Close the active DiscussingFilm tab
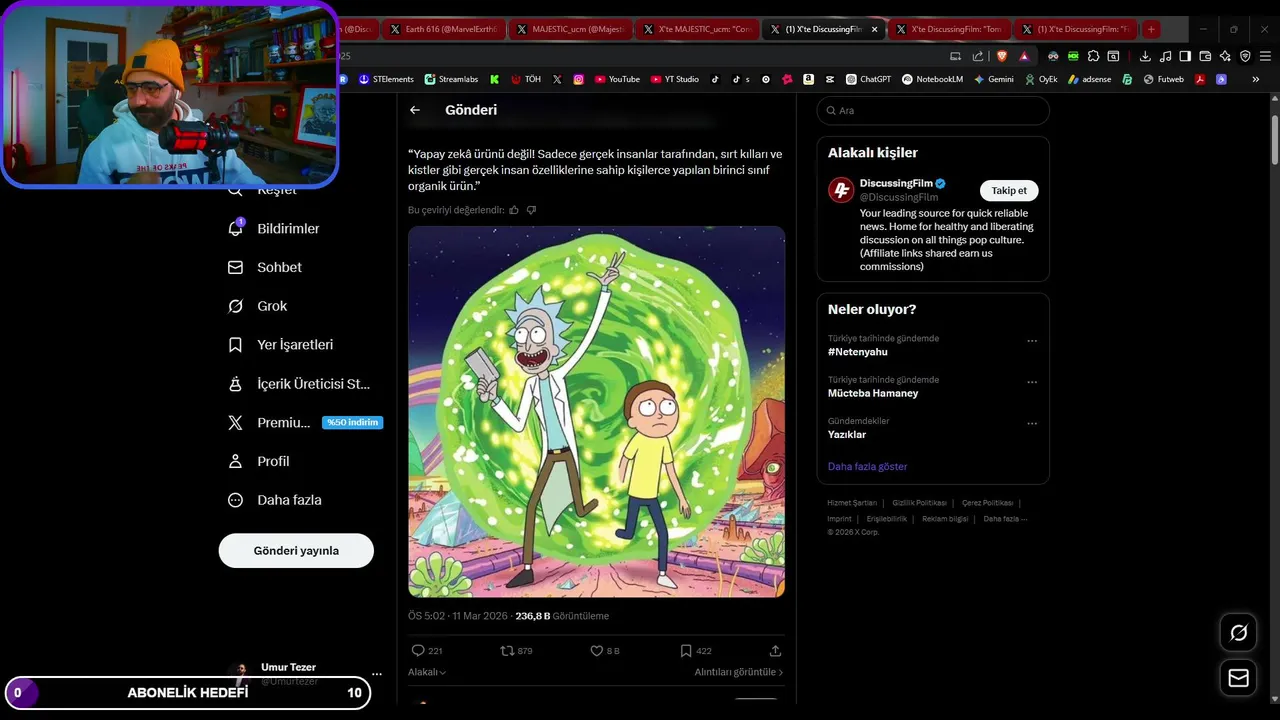The height and width of the screenshot is (720, 1280). 875,29
